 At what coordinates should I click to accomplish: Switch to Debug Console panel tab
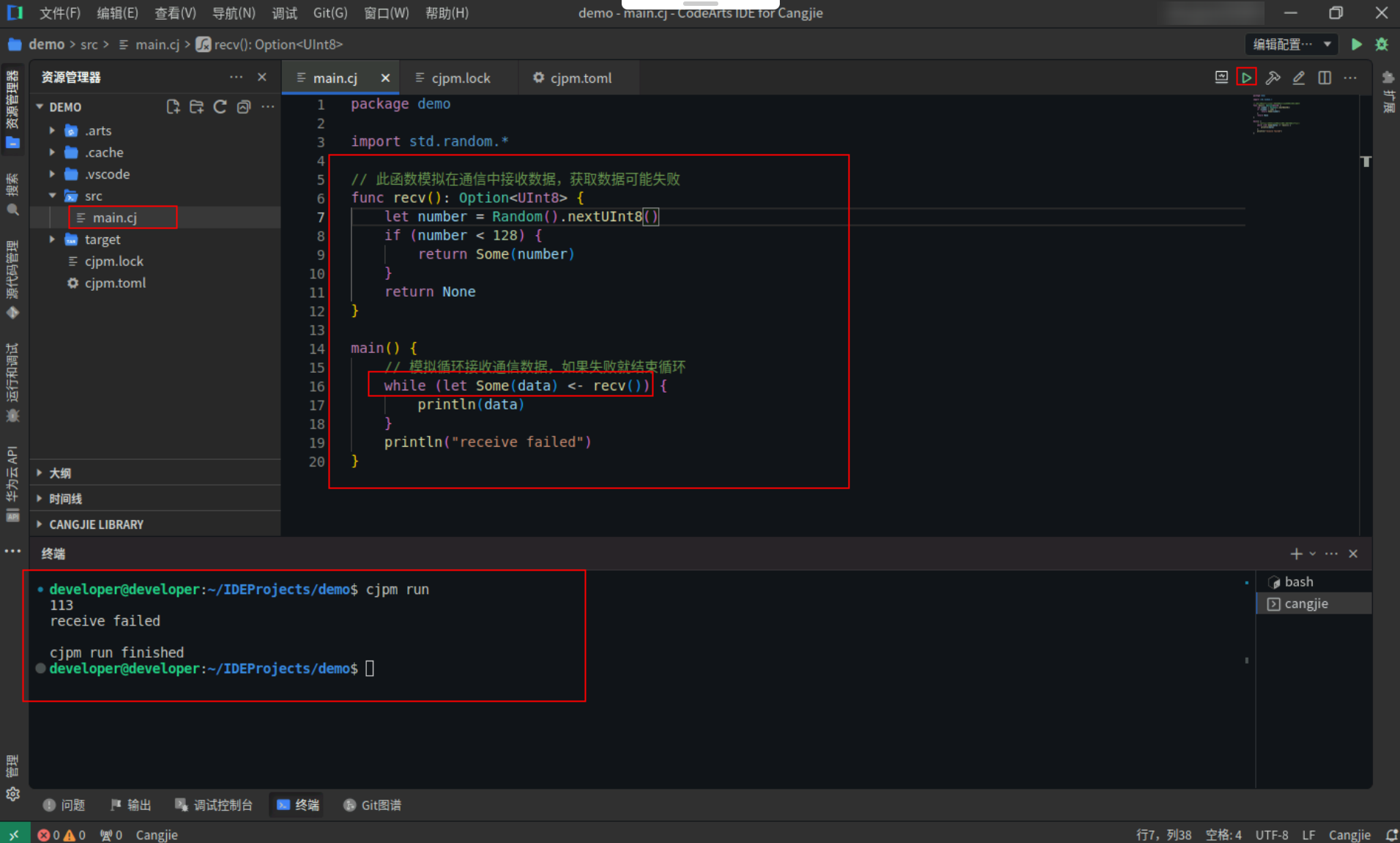(213, 805)
